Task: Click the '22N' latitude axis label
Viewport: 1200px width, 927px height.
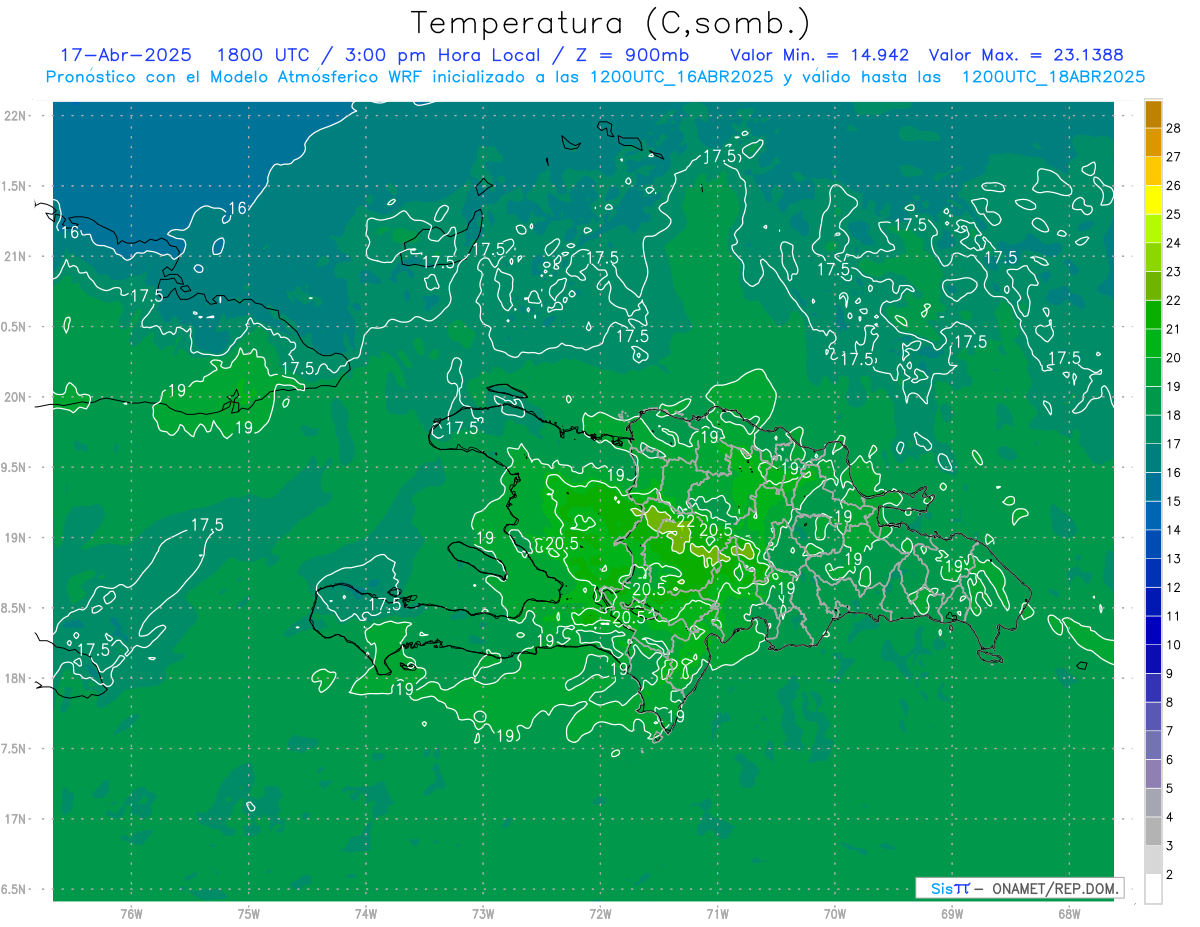Action: pyautogui.click(x=14, y=116)
